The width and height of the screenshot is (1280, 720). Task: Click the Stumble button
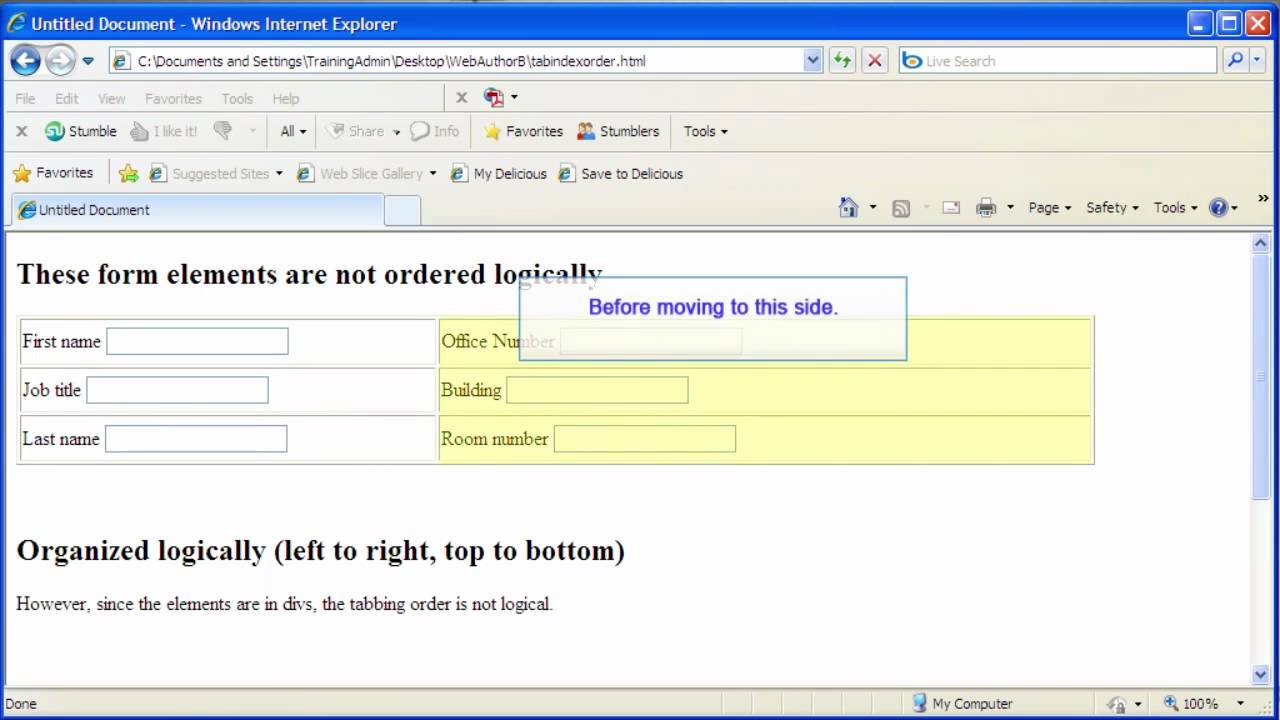(81, 131)
